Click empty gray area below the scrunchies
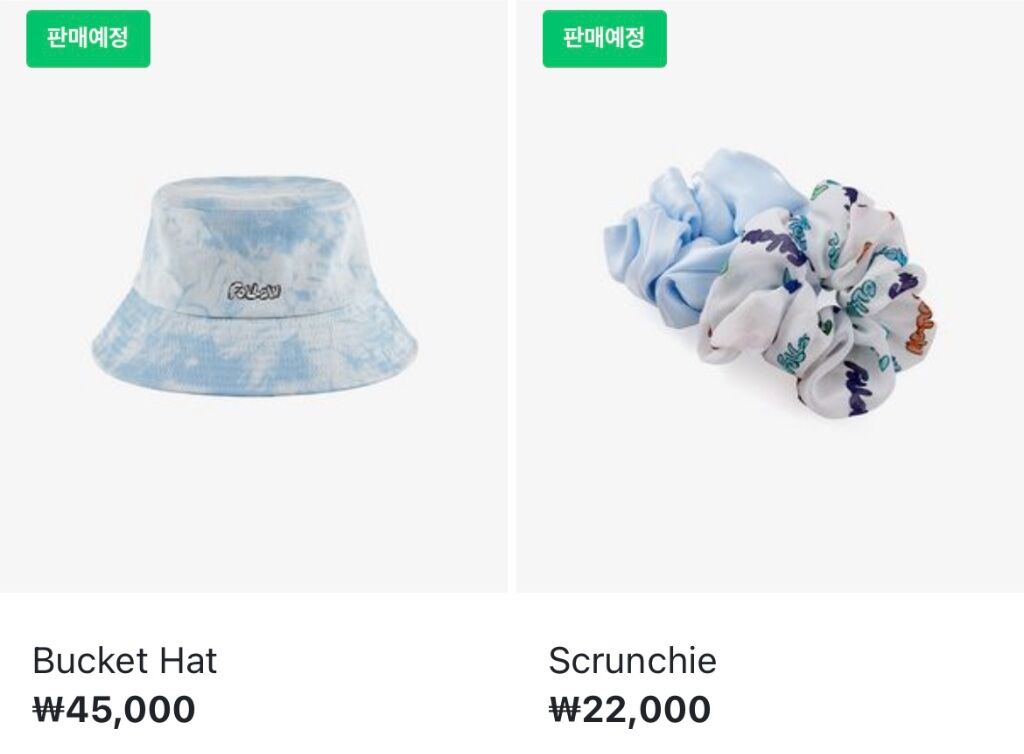1024x754 pixels. coord(769,506)
